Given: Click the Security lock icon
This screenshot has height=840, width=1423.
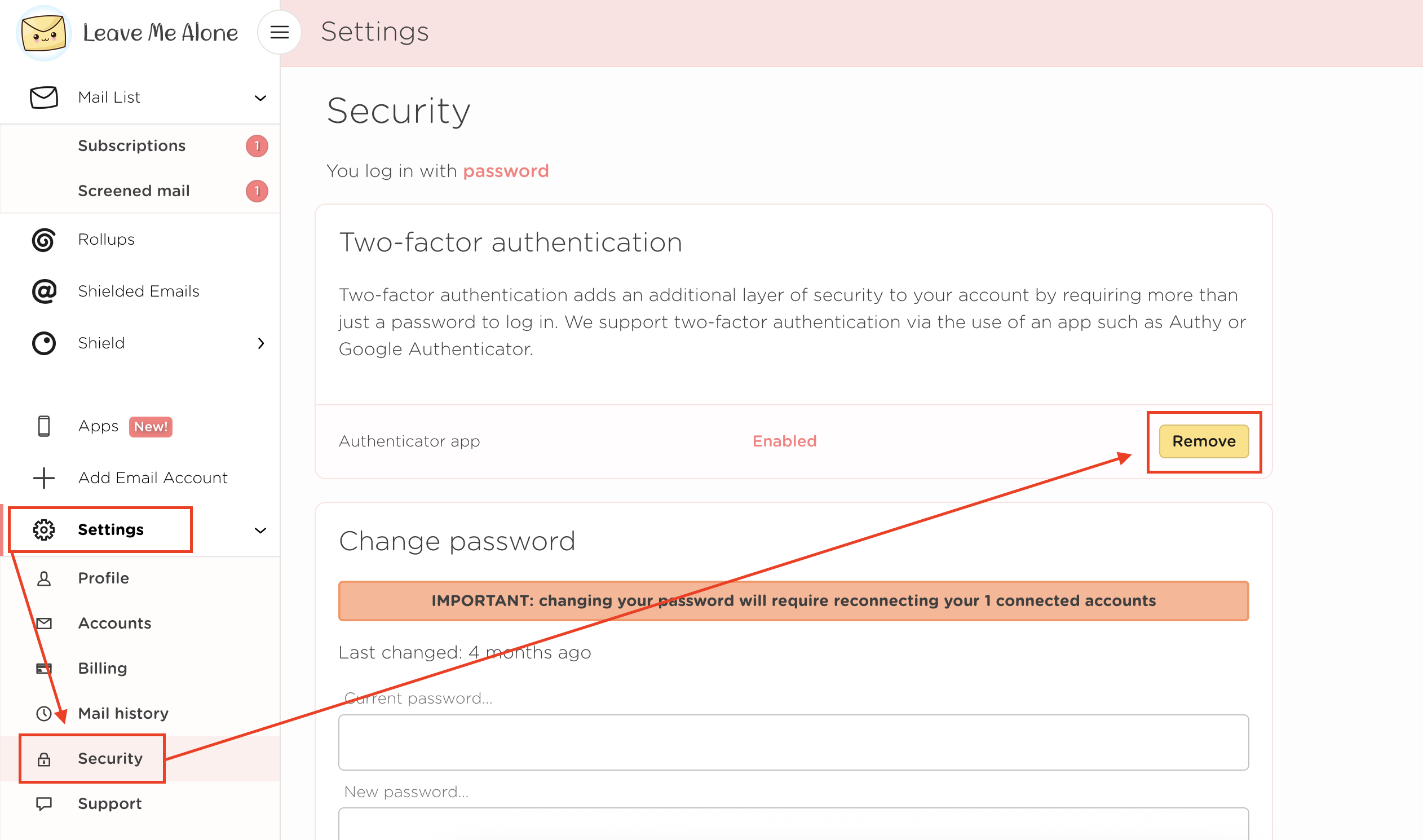Looking at the screenshot, I should (x=43, y=759).
